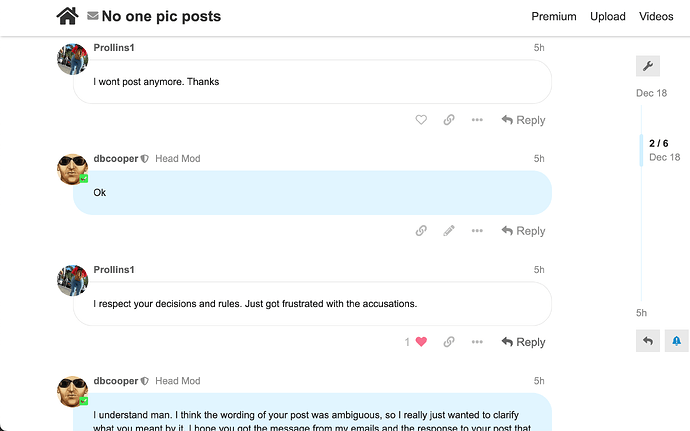Toggle the notification bell for this topic
Image resolution: width=690 pixels, height=431 pixels.
tap(676, 341)
